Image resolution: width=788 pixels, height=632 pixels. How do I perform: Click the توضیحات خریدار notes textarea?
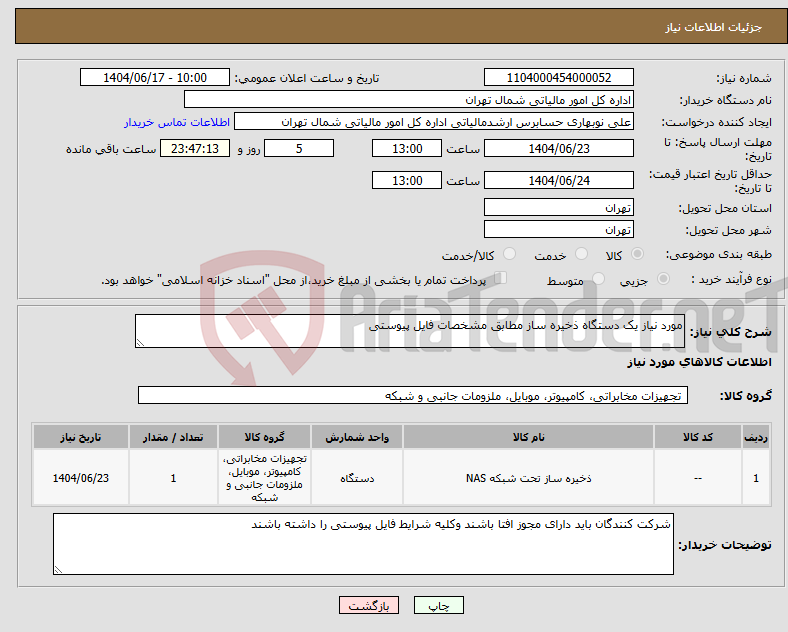point(363,544)
